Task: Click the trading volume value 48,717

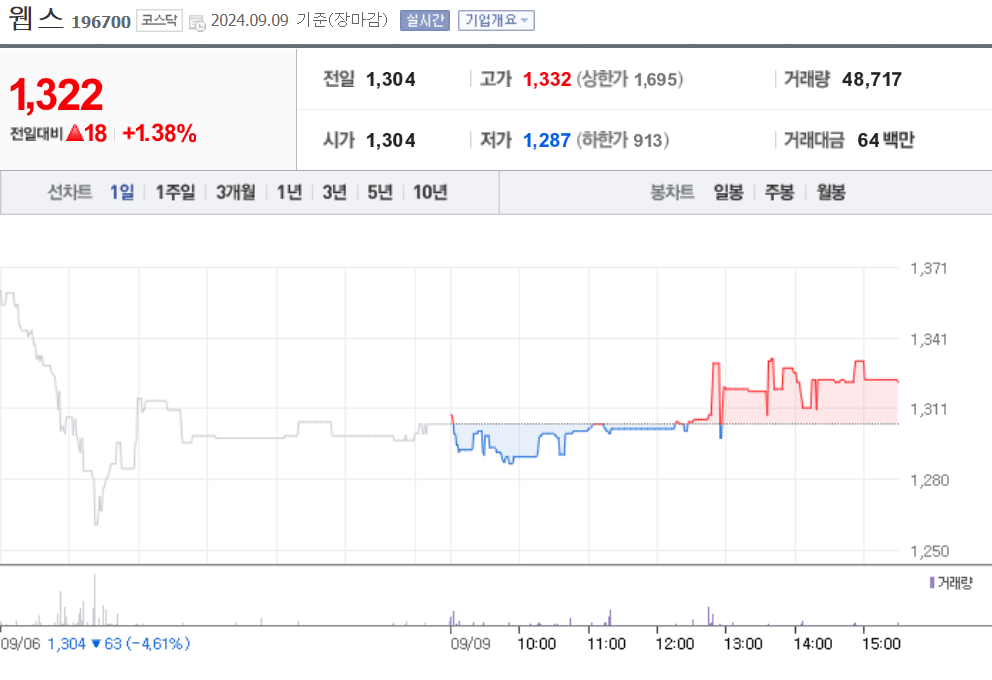Action: click(872, 79)
